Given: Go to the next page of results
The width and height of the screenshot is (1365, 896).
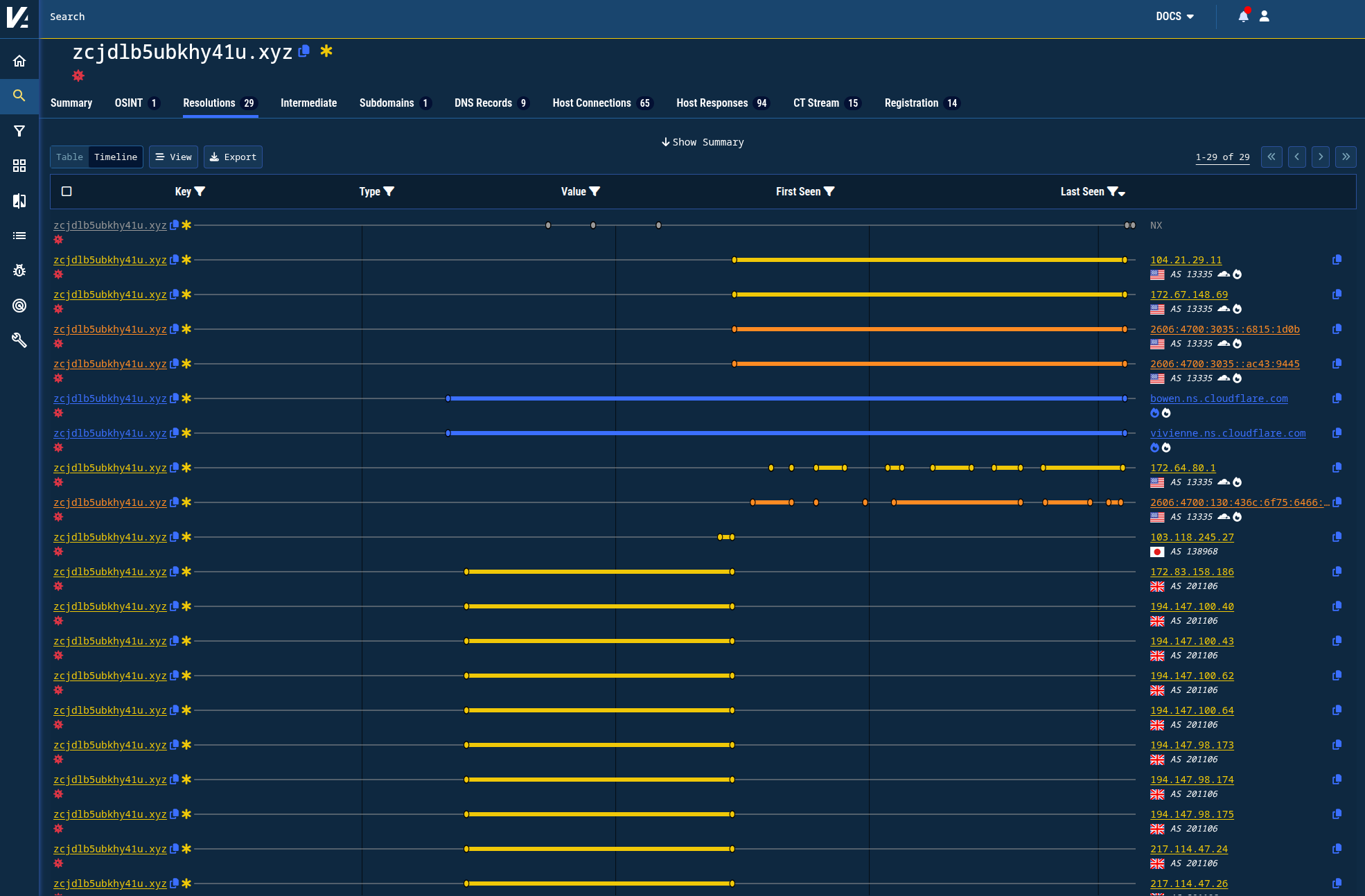Looking at the screenshot, I should coord(1321,157).
